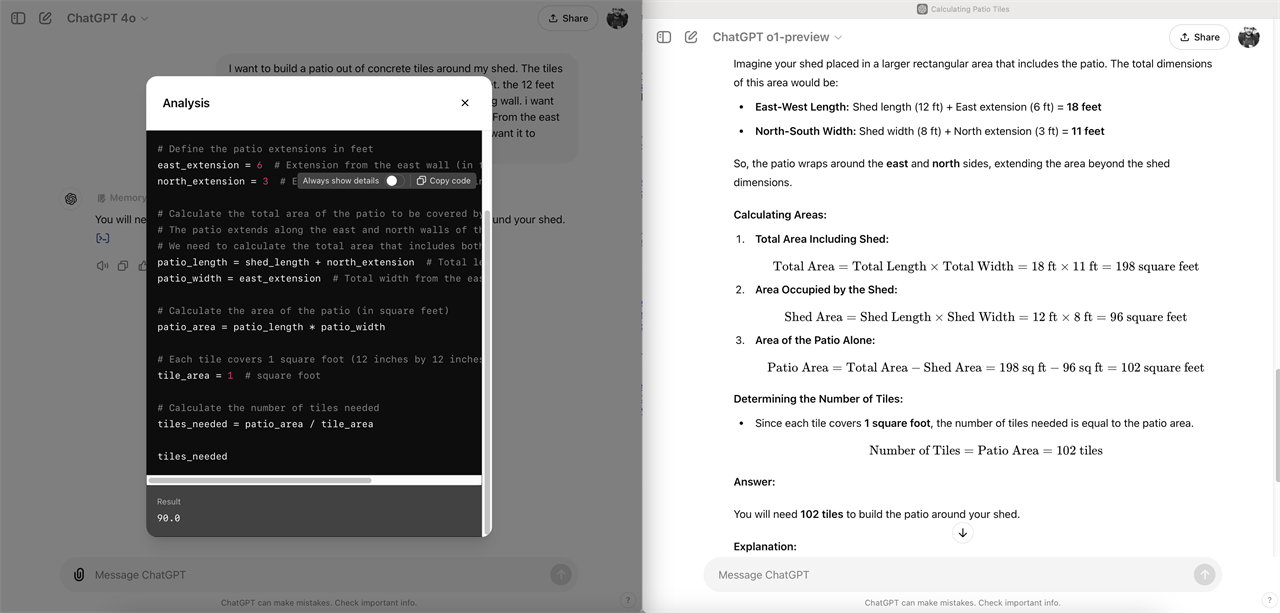Start new chat in o1-preview window
Screen dimensions: 1280x613
[691, 37]
